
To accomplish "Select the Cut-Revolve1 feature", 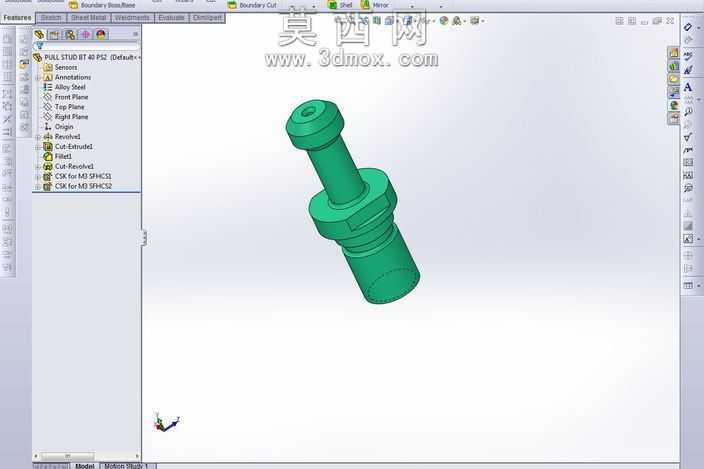I will tap(69, 166).
